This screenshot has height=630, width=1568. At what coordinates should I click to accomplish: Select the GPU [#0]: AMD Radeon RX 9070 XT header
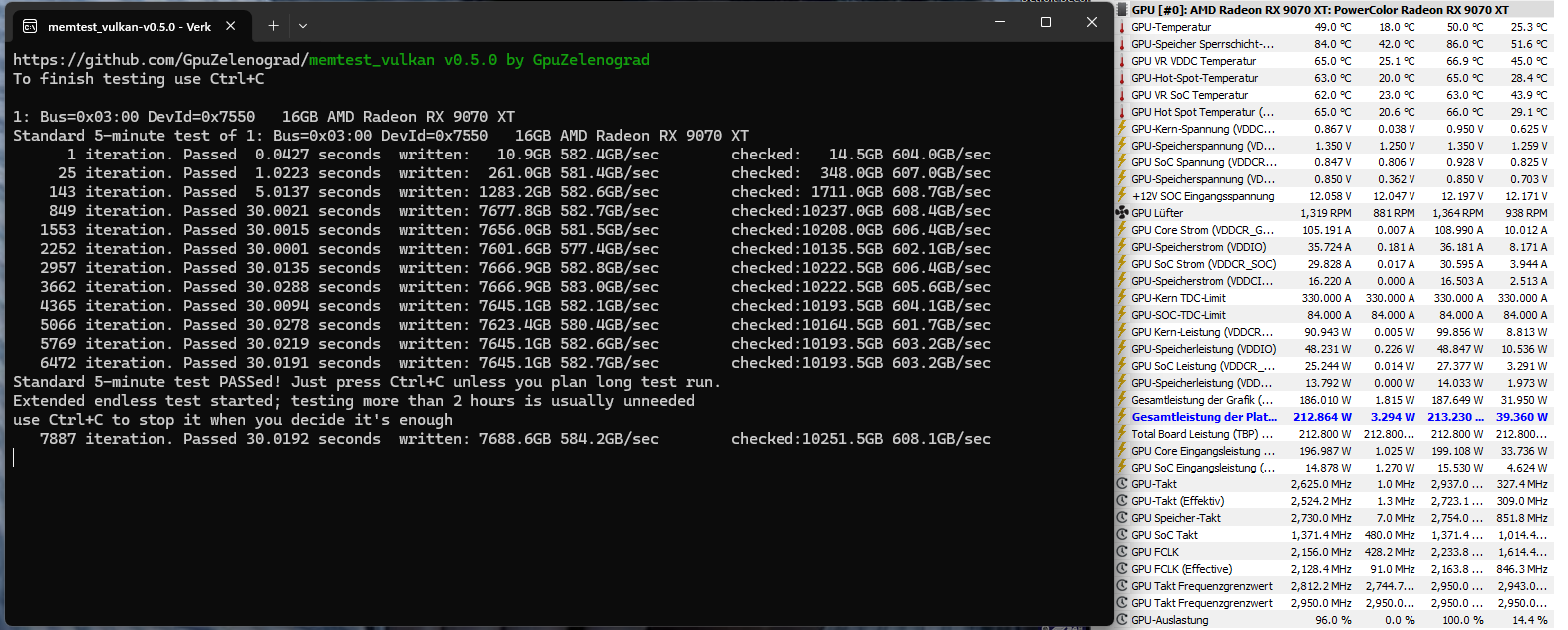pos(1320,10)
